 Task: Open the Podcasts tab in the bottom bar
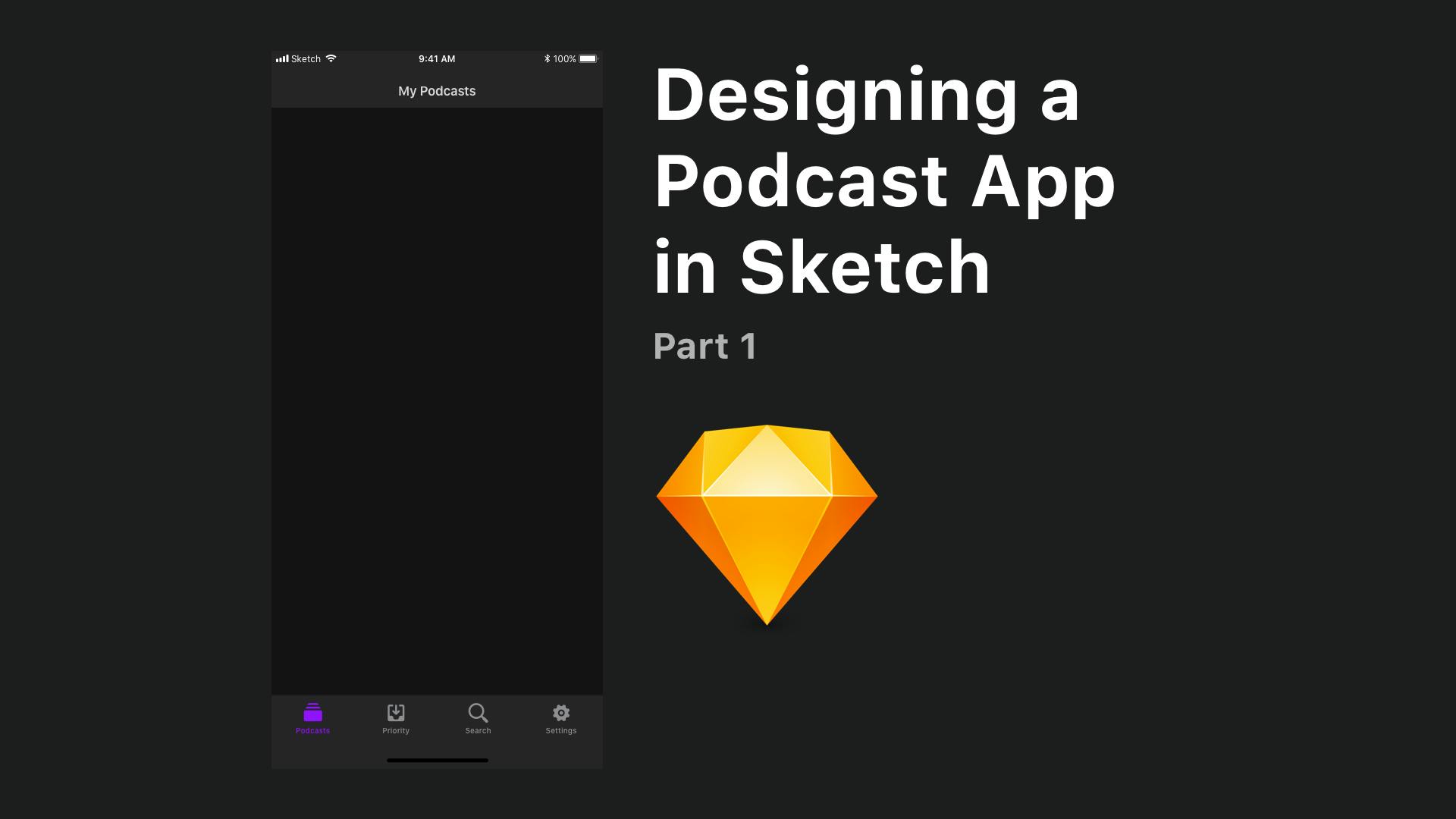coord(312,719)
